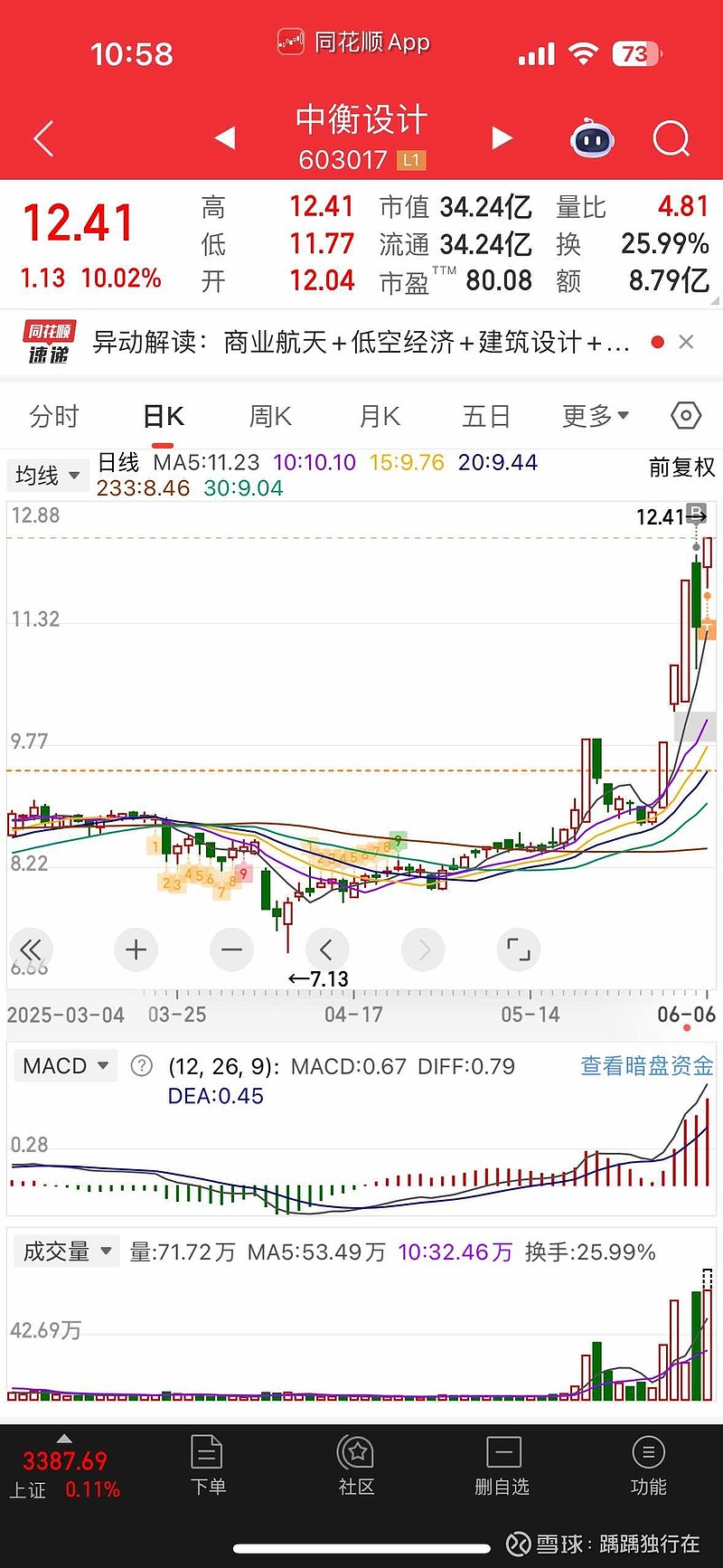Tap 量:71.72万 volume reading
This screenshot has width=723, height=1568.
(x=183, y=1252)
